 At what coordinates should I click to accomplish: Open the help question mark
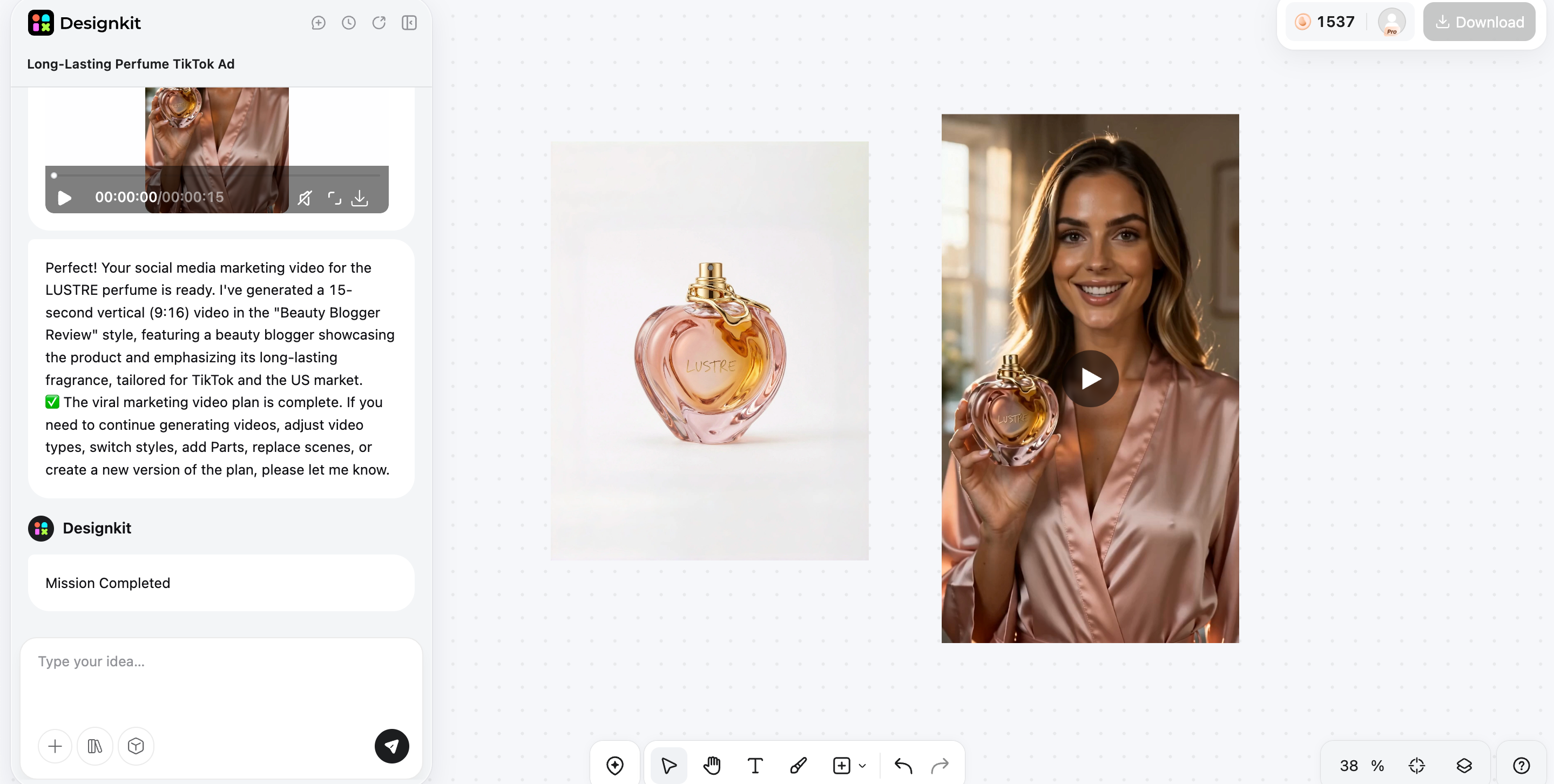(x=1522, y=765)
